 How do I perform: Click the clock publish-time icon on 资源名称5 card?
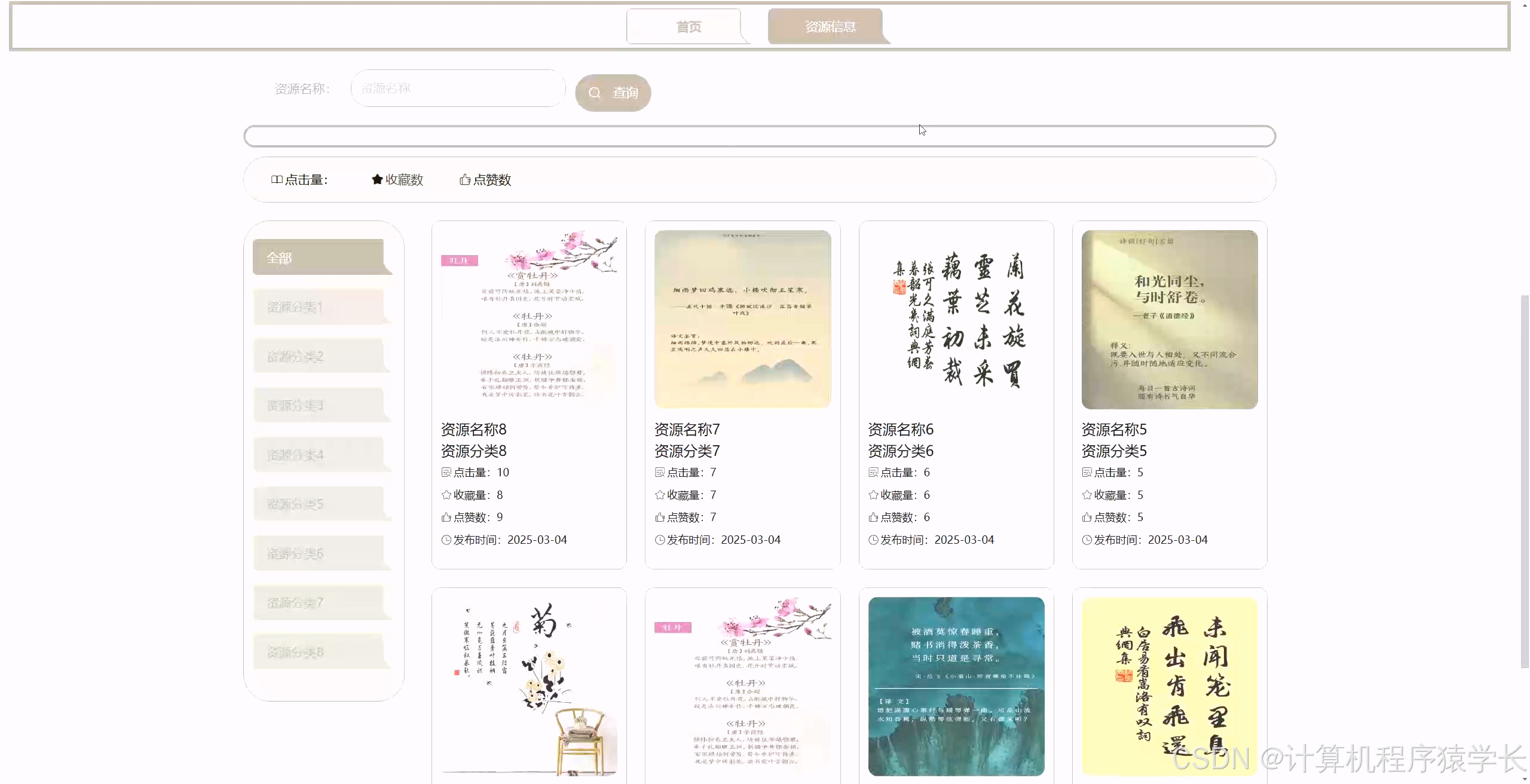(1087, 540)
